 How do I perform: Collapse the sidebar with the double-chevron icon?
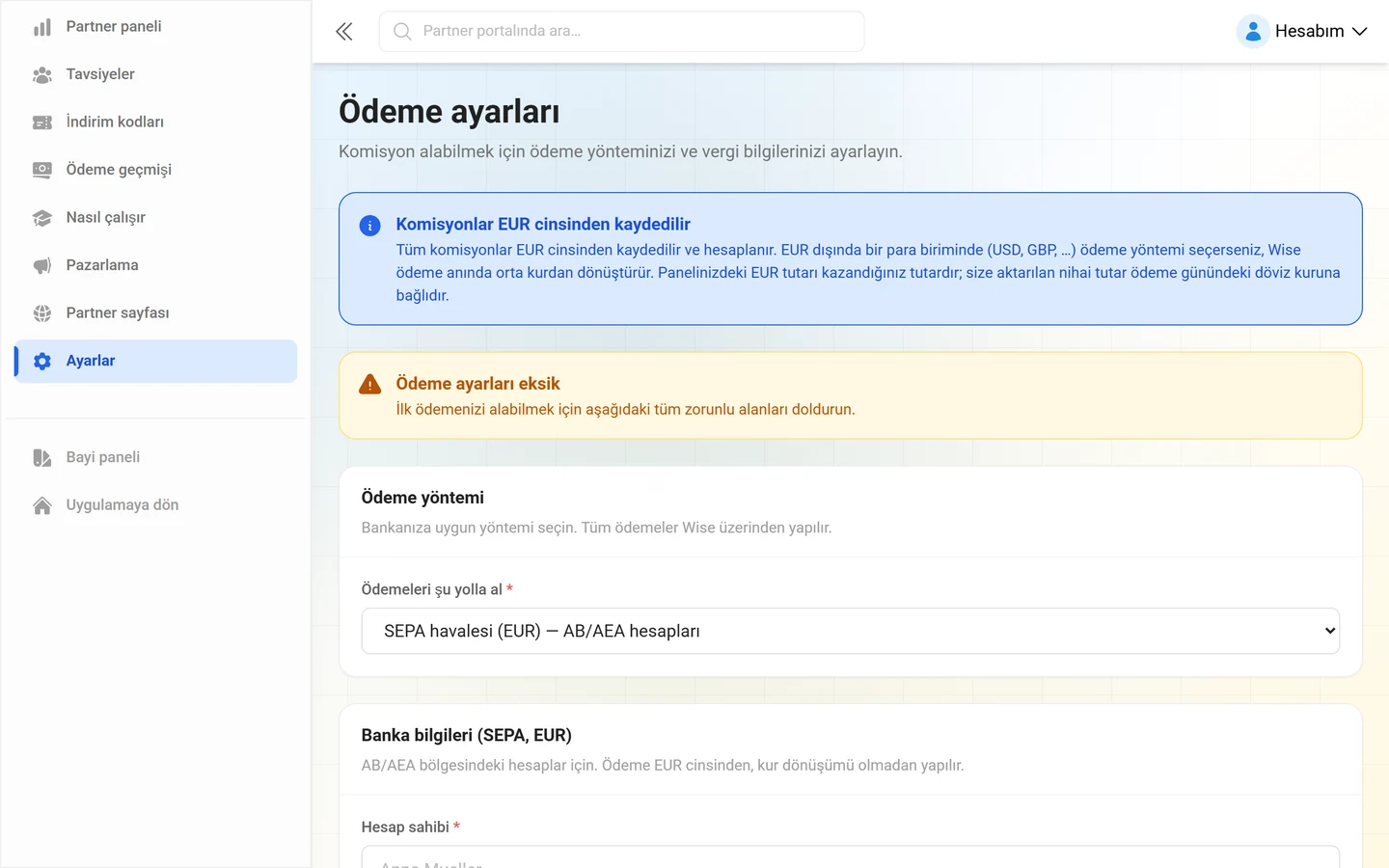(x=344, y=32)
